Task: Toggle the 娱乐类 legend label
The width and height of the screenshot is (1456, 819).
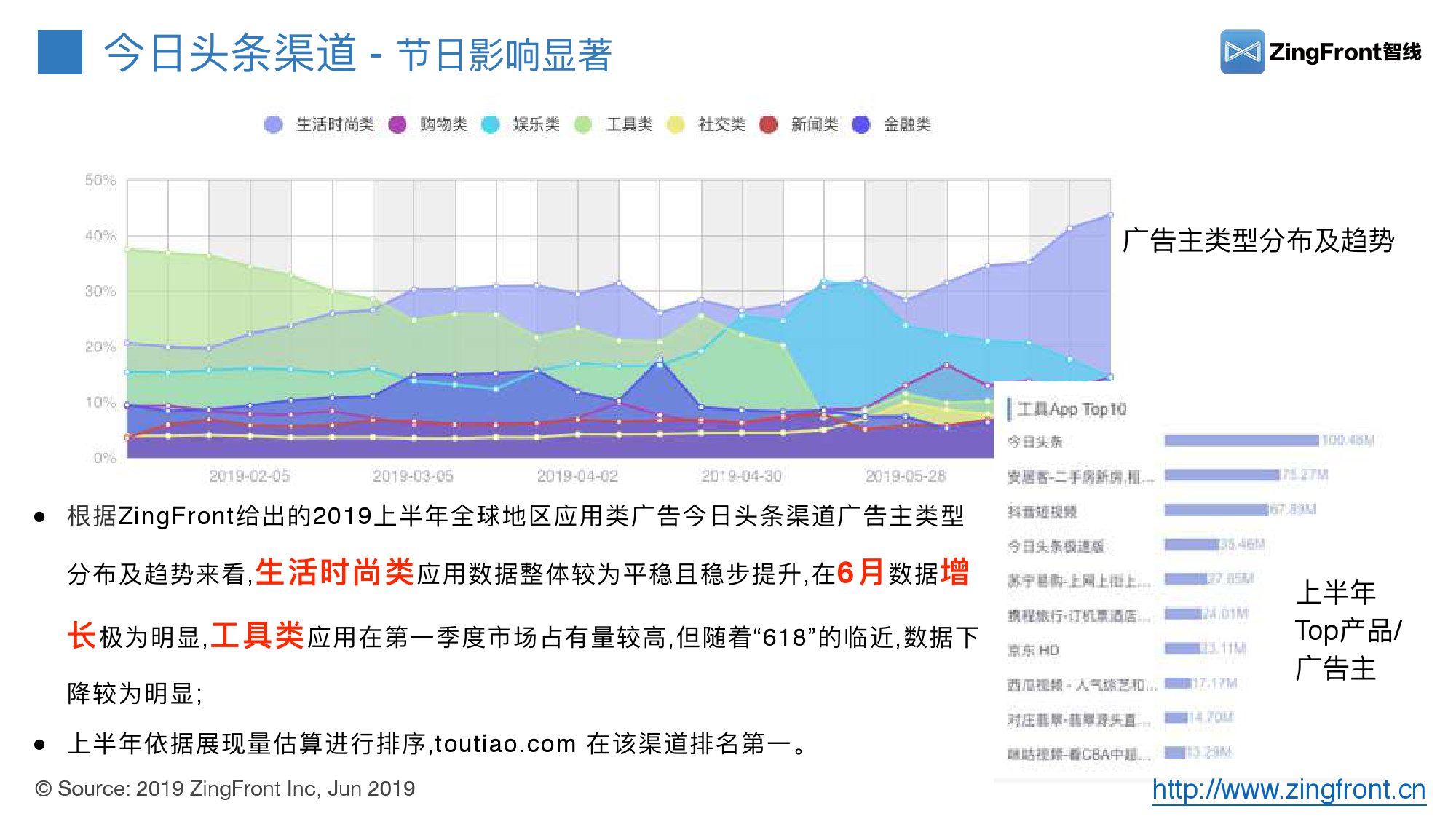Action: [537, 124]
